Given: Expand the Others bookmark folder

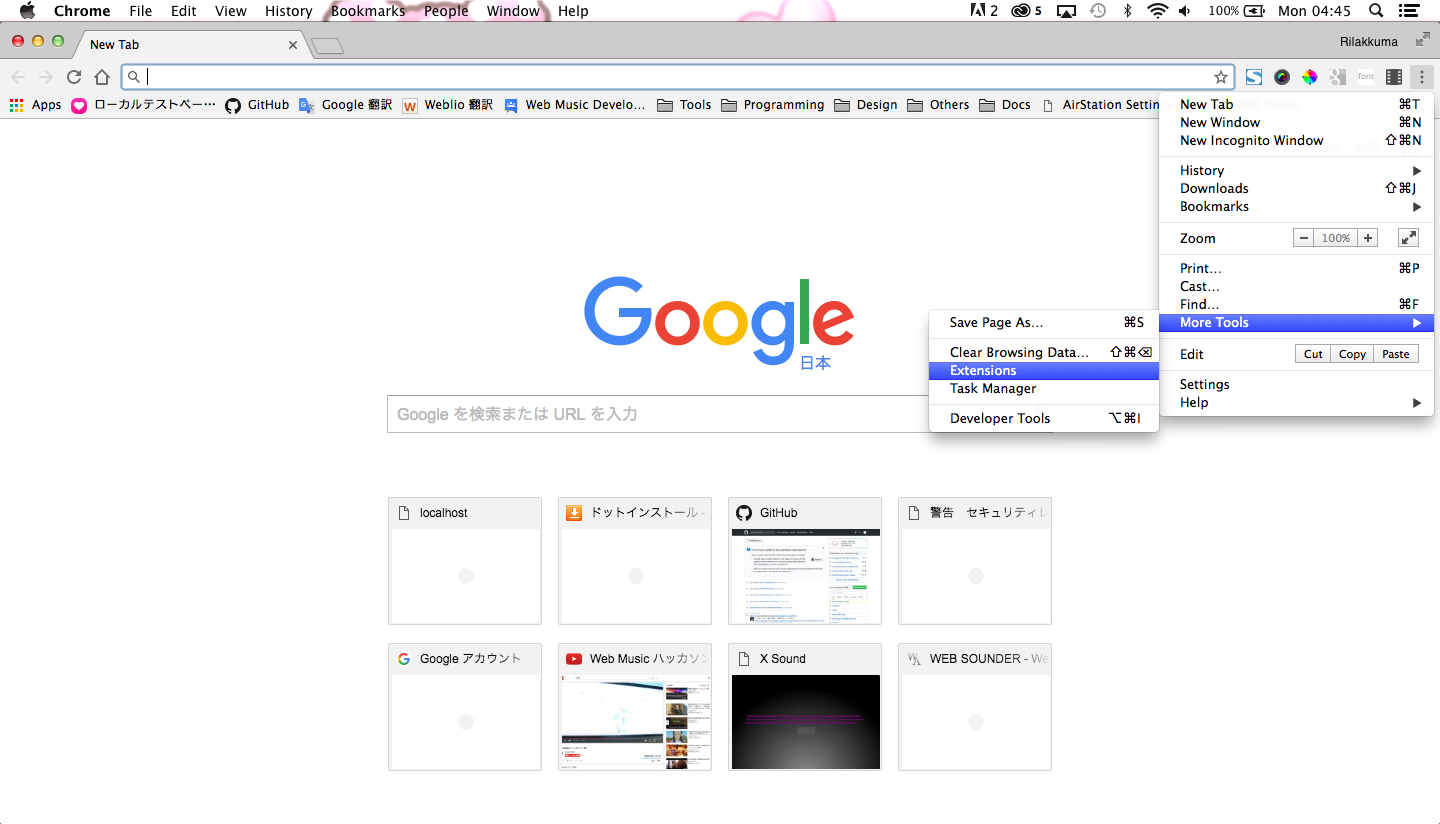Looking at the screenshot, I should pos(938,105).
